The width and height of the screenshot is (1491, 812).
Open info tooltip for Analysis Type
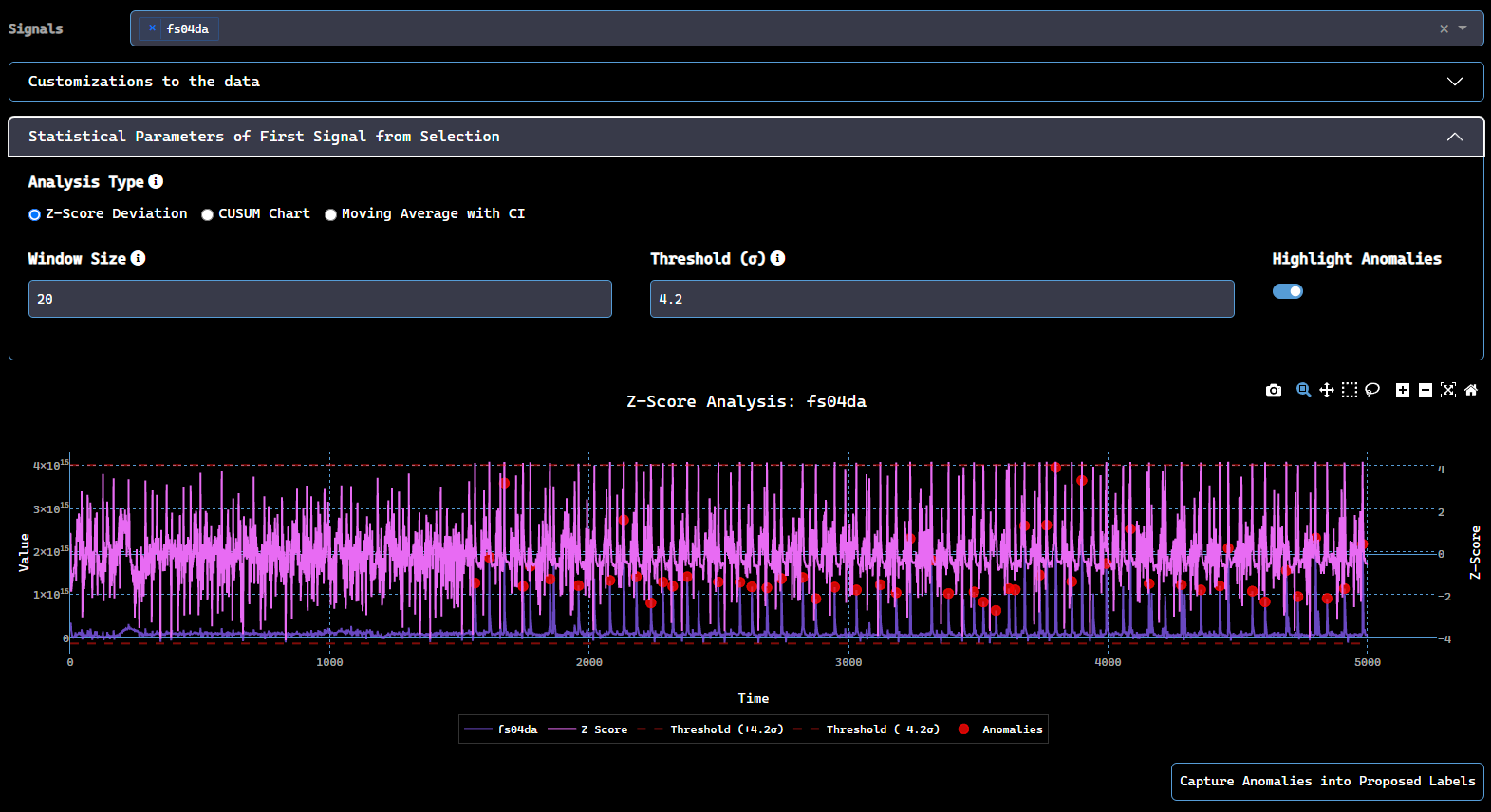click(156, 181)
